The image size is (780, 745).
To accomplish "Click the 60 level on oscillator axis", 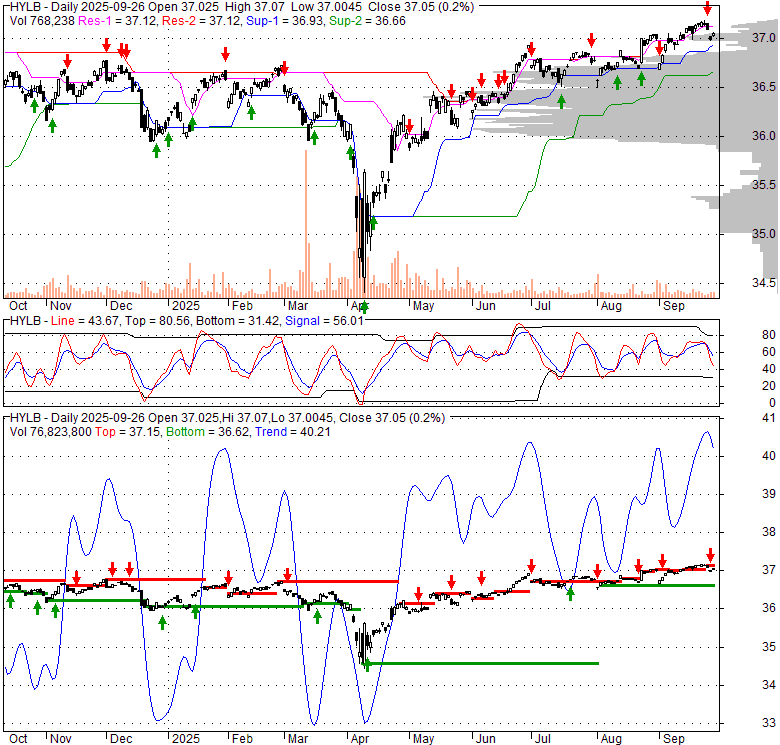I will [x=769, y=352].
